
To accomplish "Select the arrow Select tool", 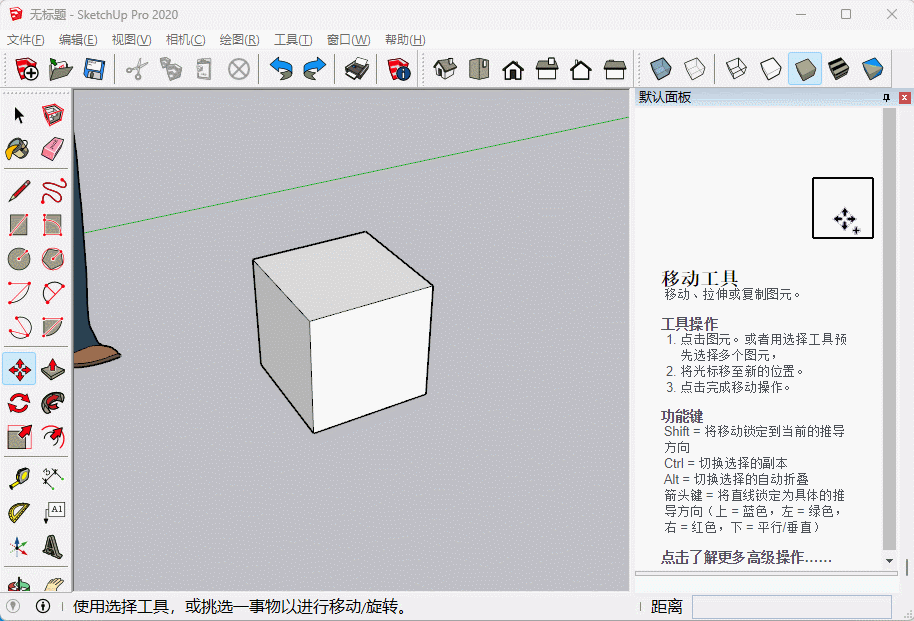I will tap(19, 116).
